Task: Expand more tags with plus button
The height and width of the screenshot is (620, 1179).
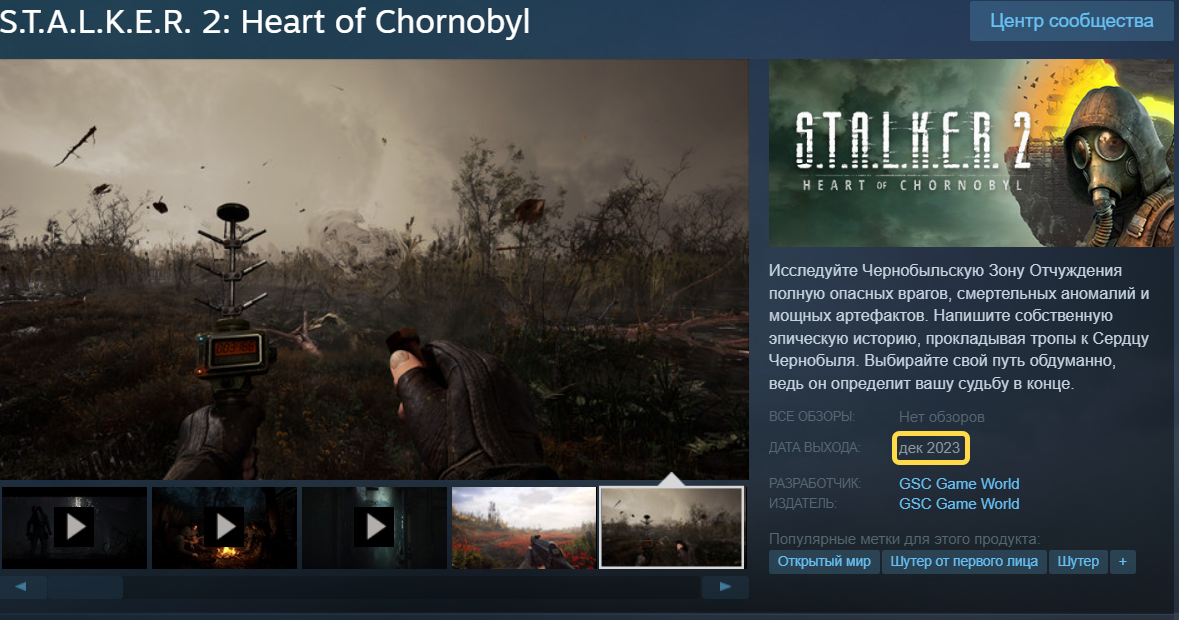Action: [1123, 562]
